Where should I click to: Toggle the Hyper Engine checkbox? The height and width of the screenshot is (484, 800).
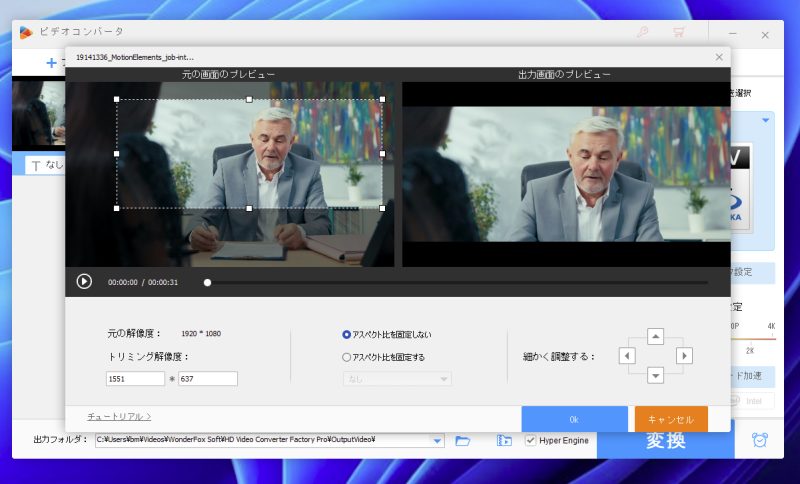pos(531,440)
